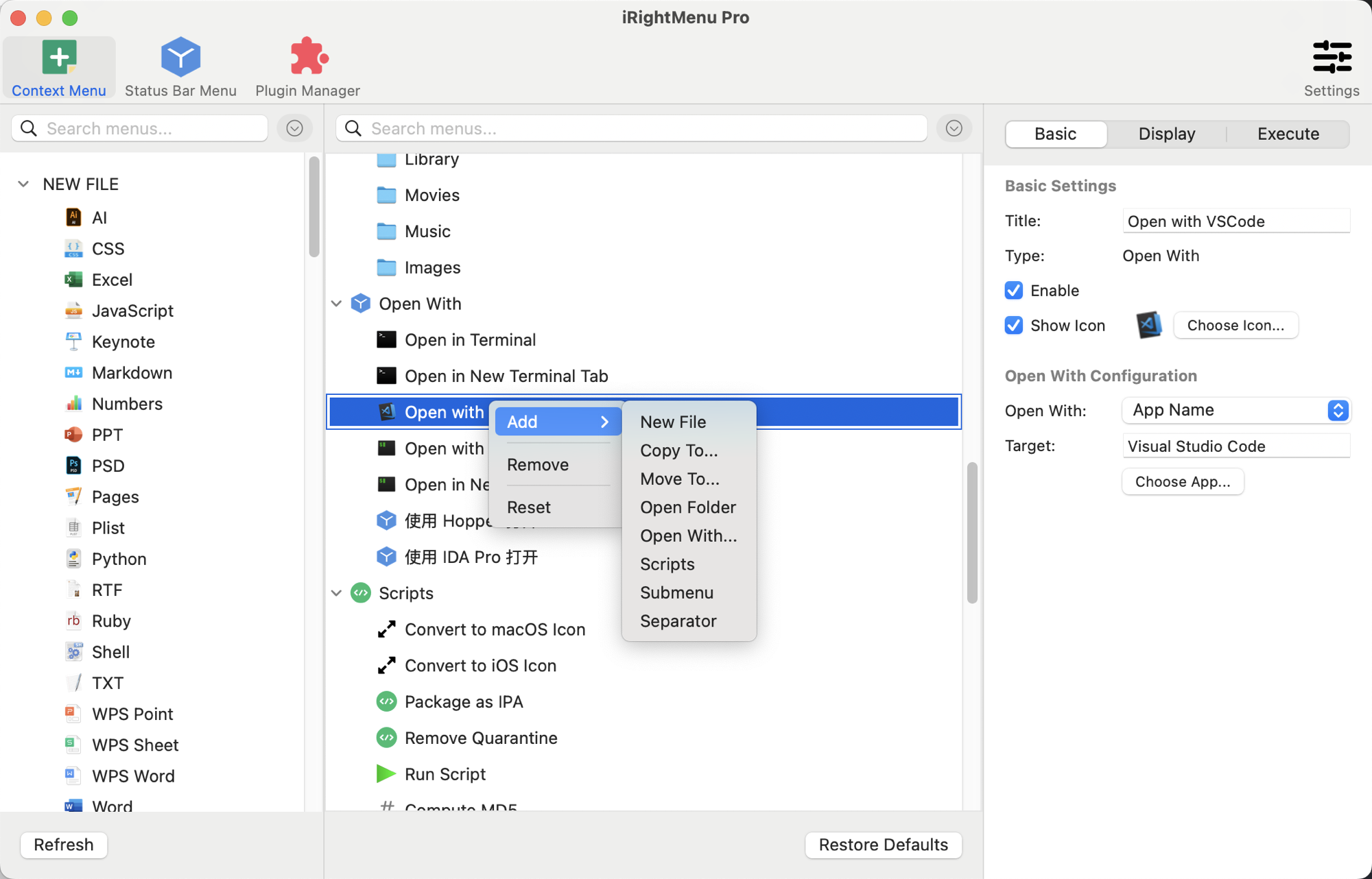The height and width of the screenshot is (879, 1372).
Task: Click the VSCode icon preview next to Show Icon
Action: click(1149, 325)
